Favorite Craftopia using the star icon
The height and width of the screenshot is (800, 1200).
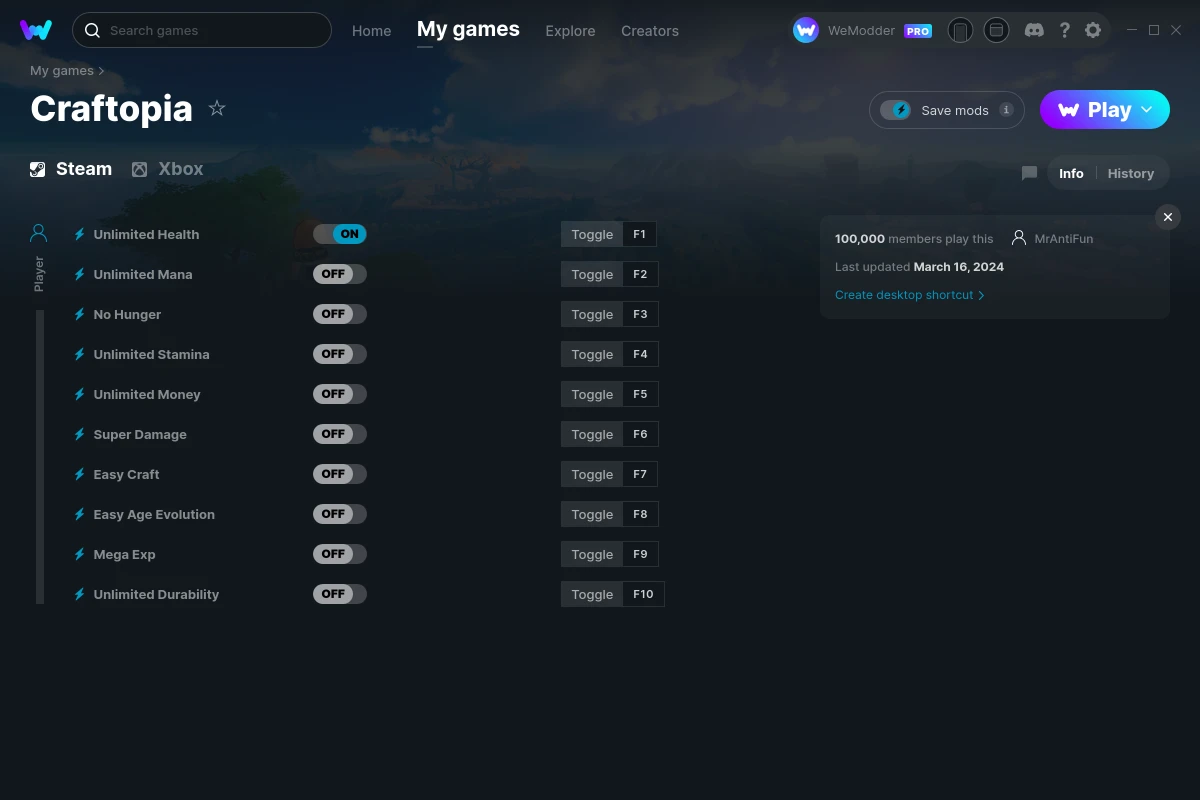point(217,108)
